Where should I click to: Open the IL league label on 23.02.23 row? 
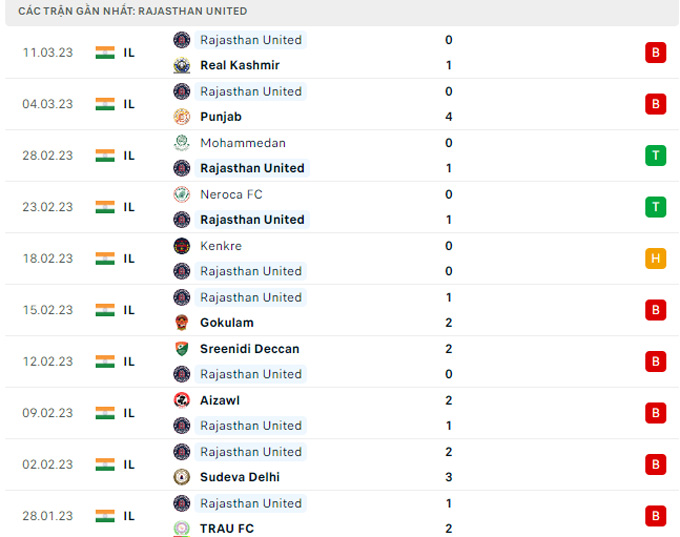129,207
